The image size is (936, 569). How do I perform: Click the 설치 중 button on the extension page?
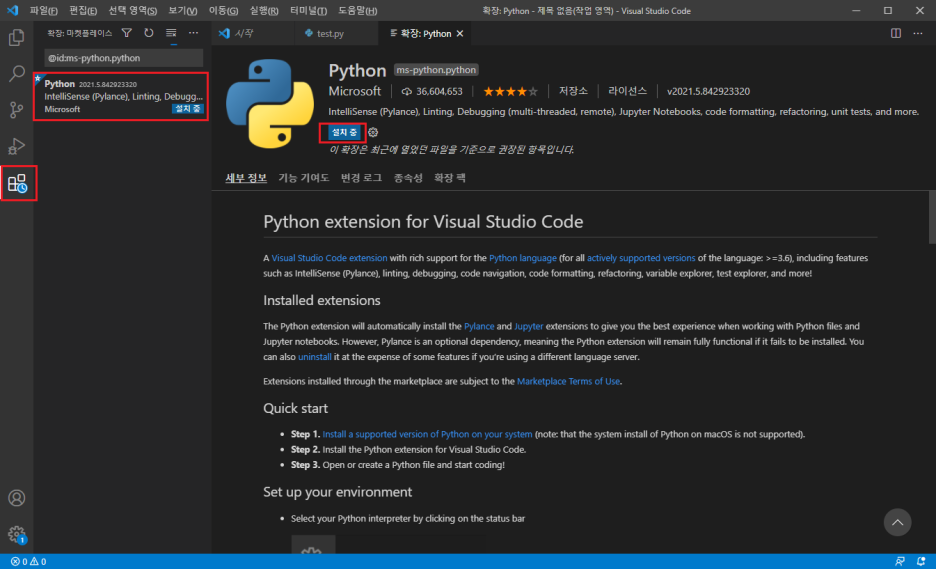[344, 133]
